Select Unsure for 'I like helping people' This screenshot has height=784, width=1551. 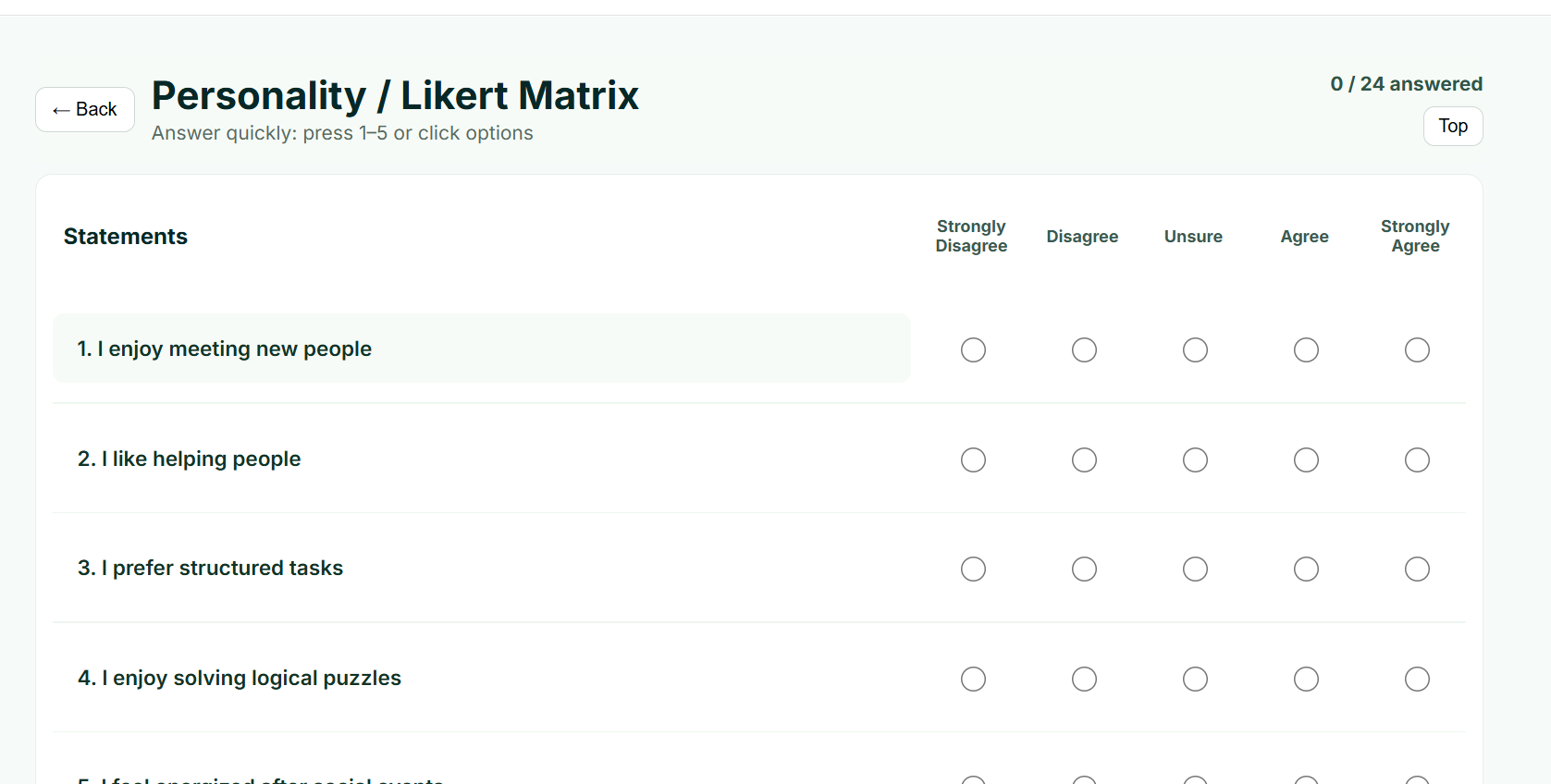(1194, 459)
